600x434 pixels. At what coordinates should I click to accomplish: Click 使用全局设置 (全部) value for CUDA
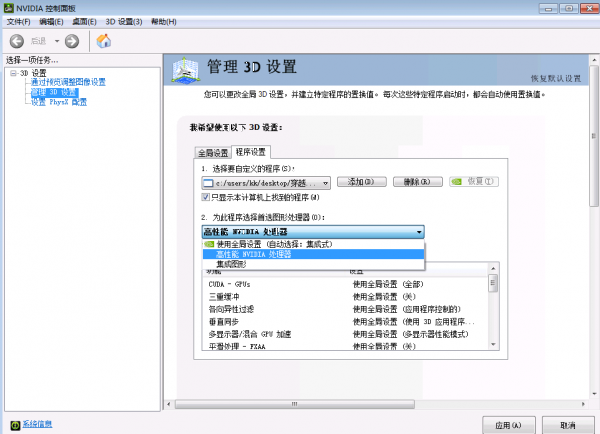click(388, 284)
